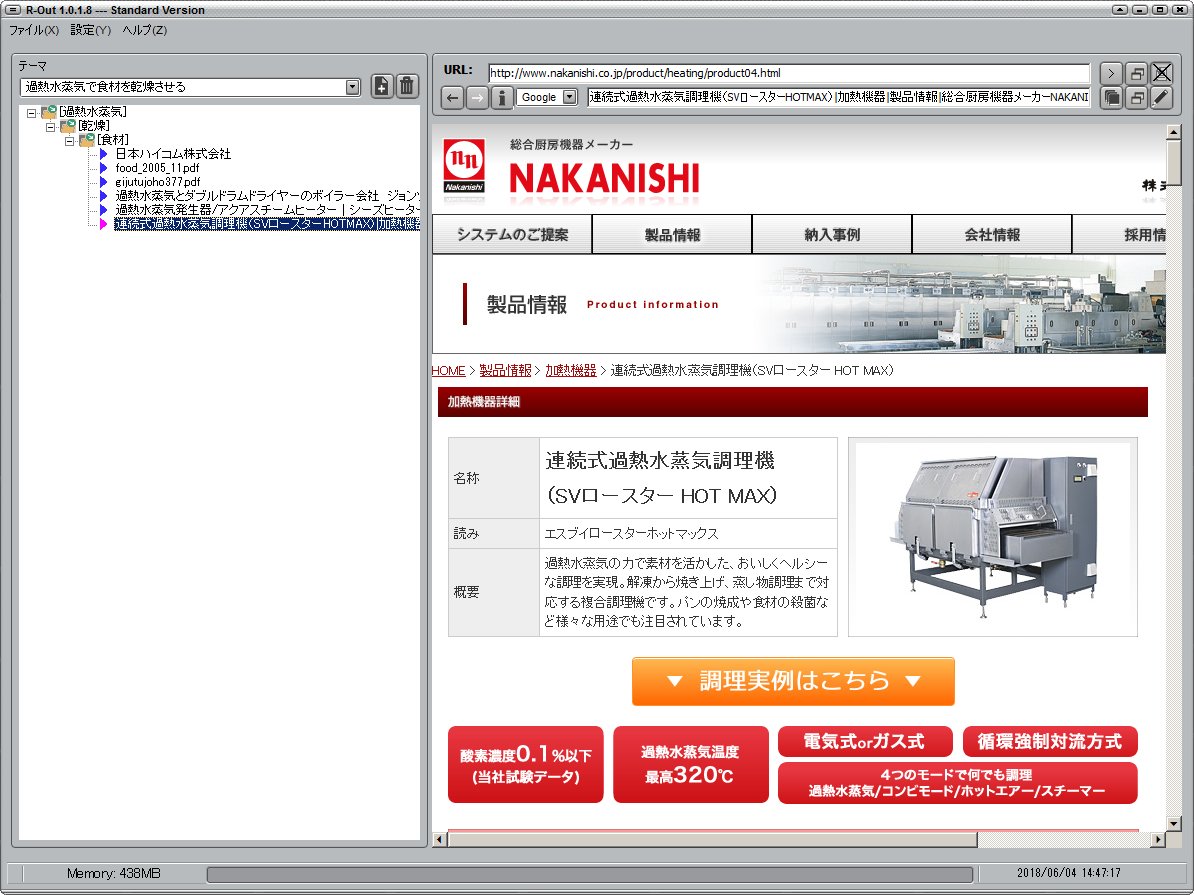
Task: Click the orange 調理実例はこちら button
Action: [793, 681]
